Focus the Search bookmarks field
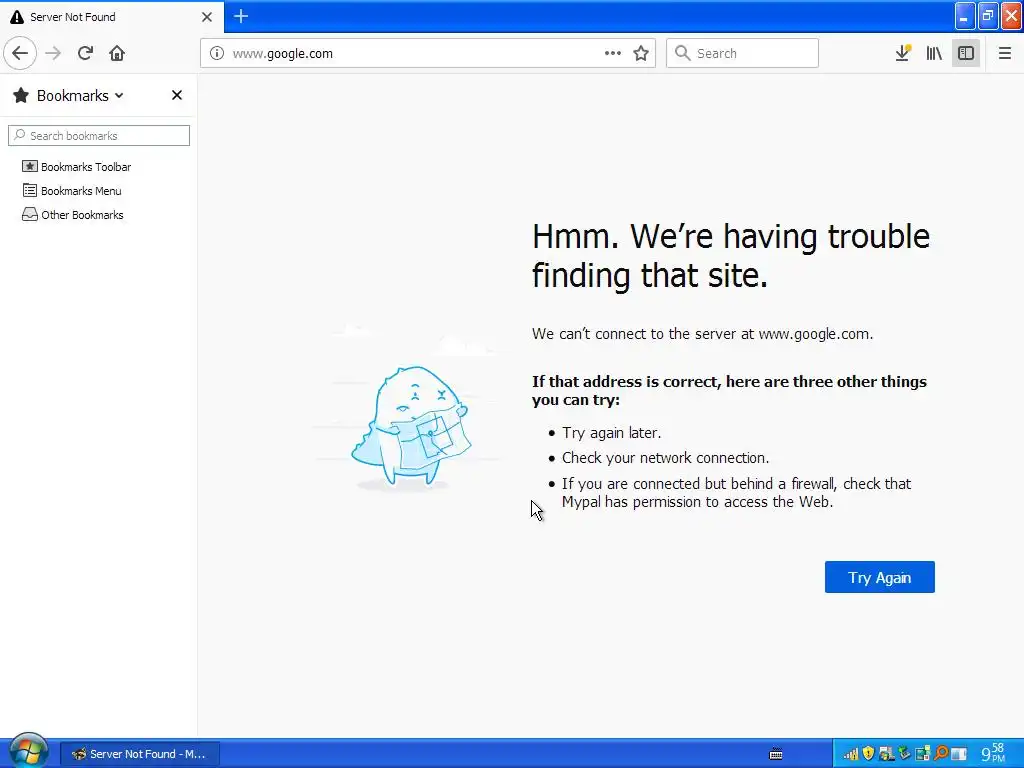Screen dimensions: 1024x768 pos(99,136)
